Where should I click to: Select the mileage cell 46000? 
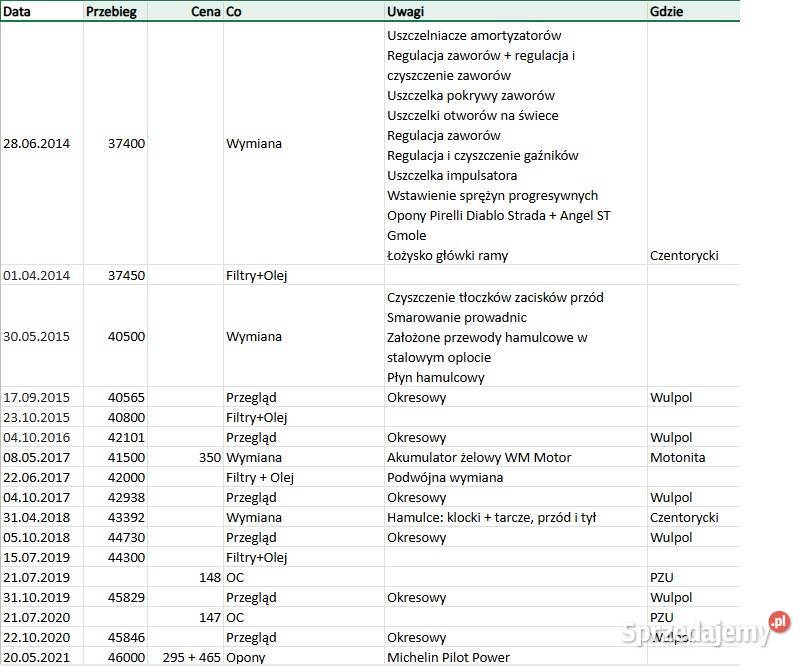coord(127,657)
